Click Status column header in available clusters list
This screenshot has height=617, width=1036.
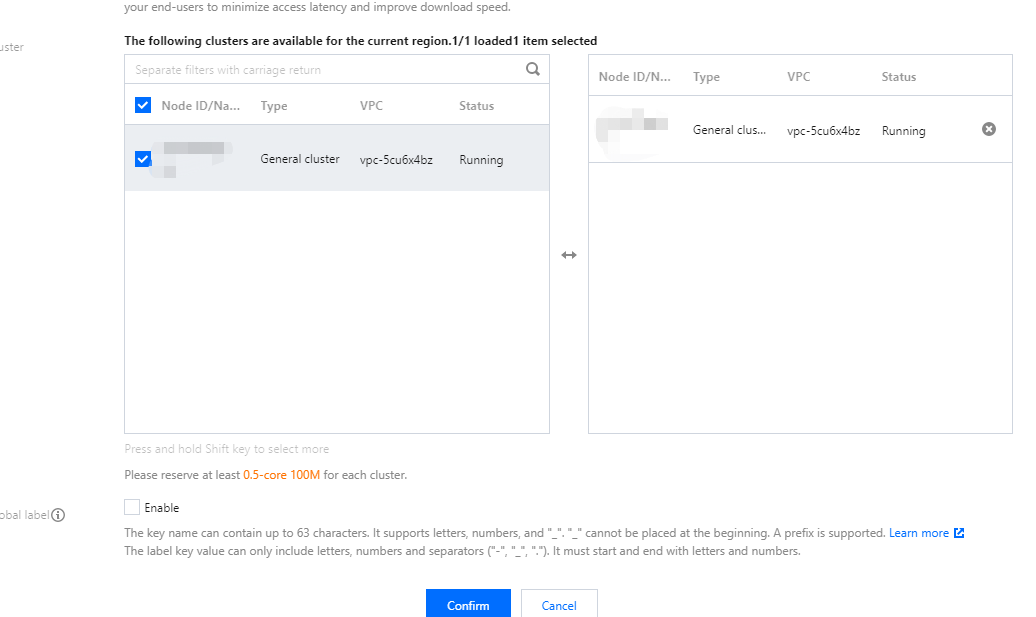476,106
